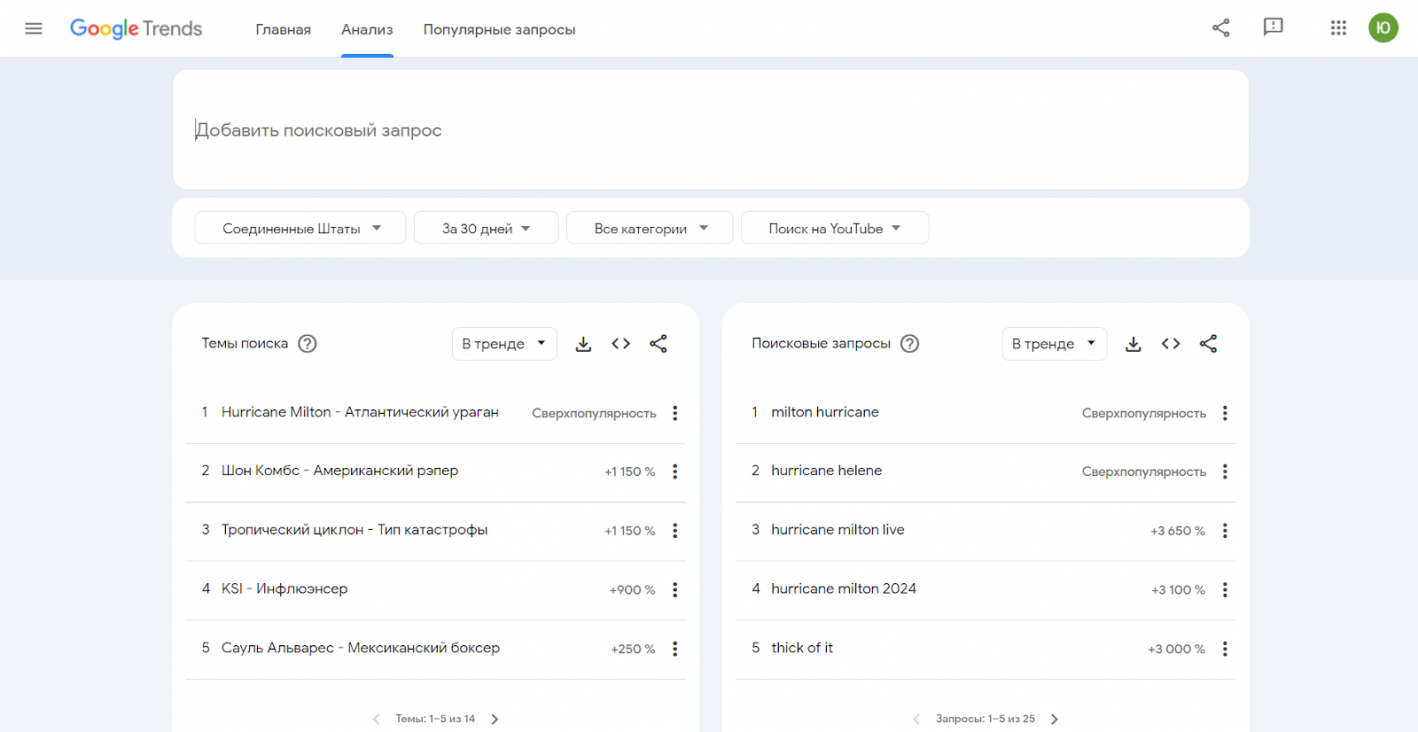1418x732 pixels.
Task: Open В тренде dropdown for queries
Action: 1054,344
